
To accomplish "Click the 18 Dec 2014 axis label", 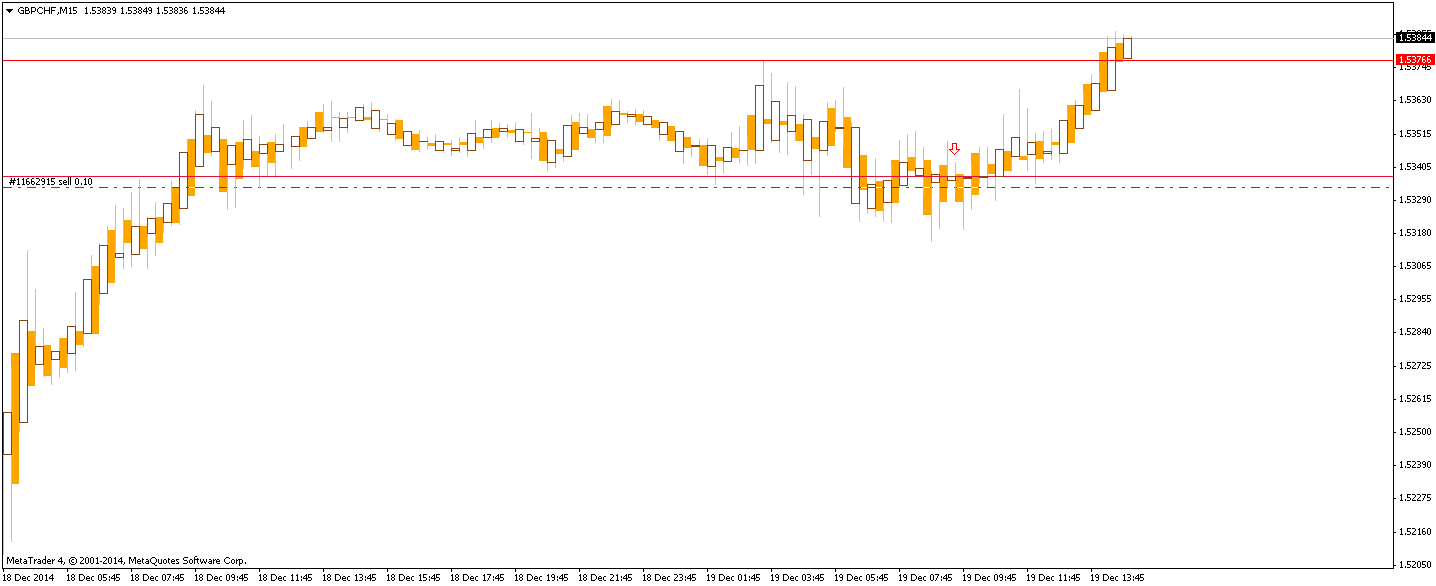I will pyautogui.click(x=27, y=577).
